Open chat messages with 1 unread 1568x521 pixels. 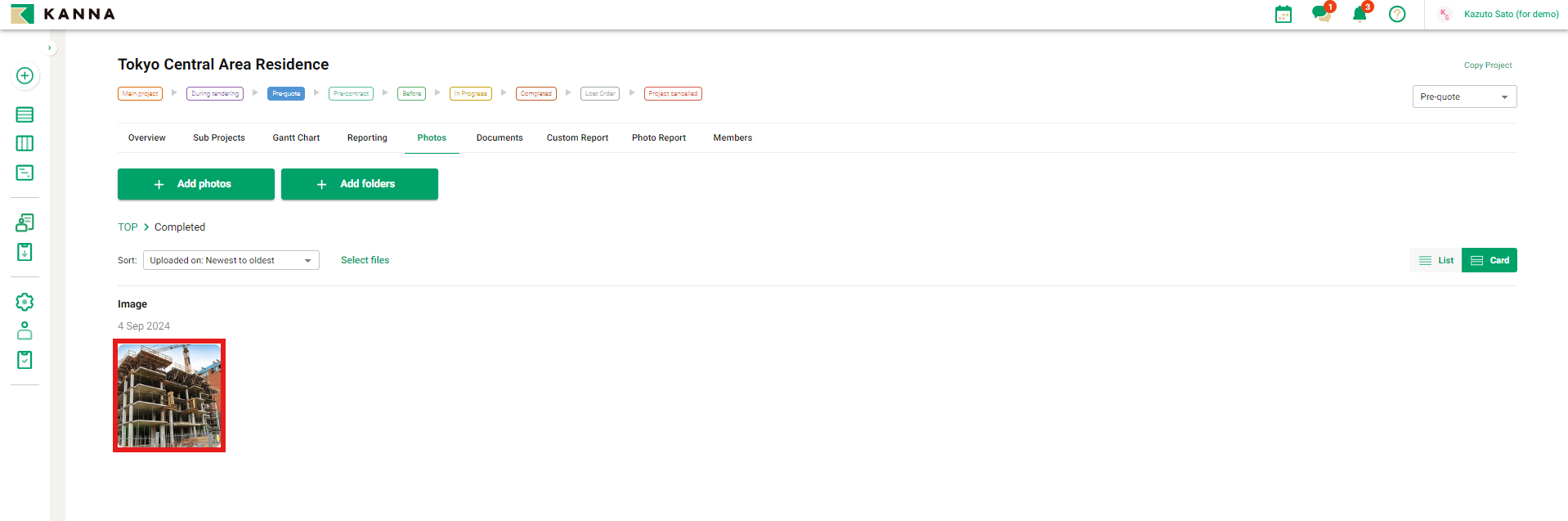(x=1320, y=14)
